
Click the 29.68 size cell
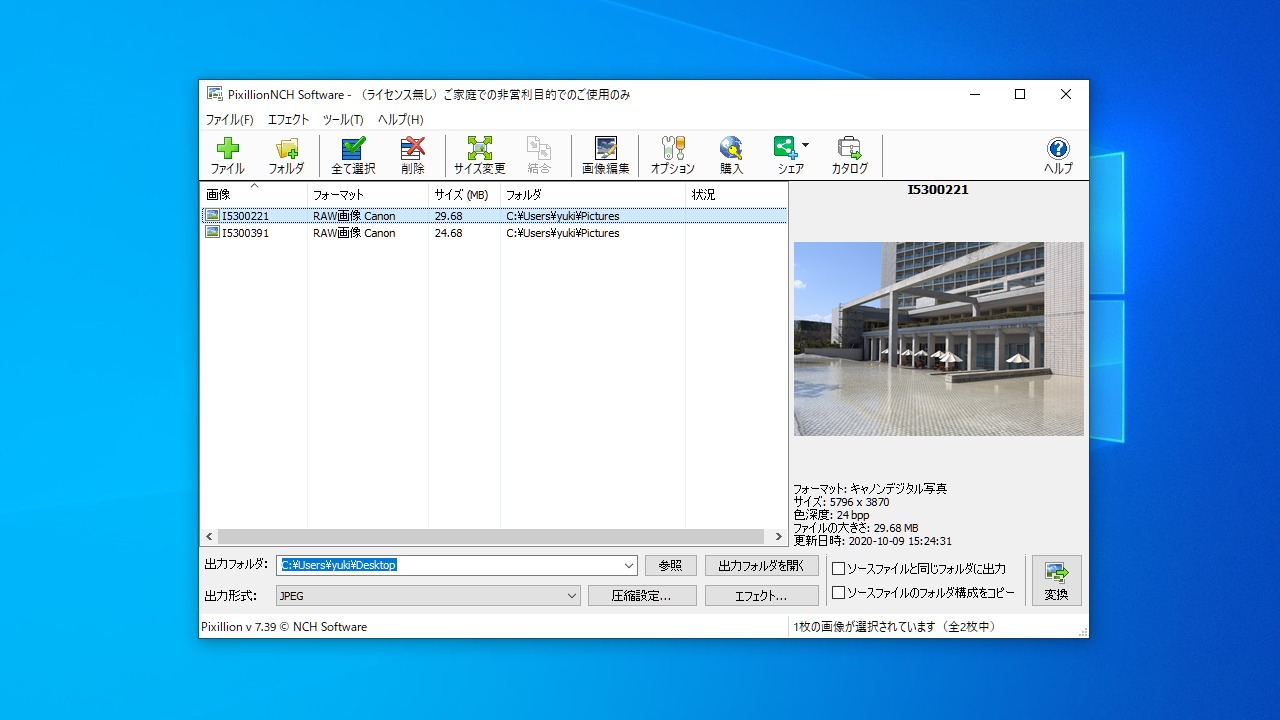point(448,216)
